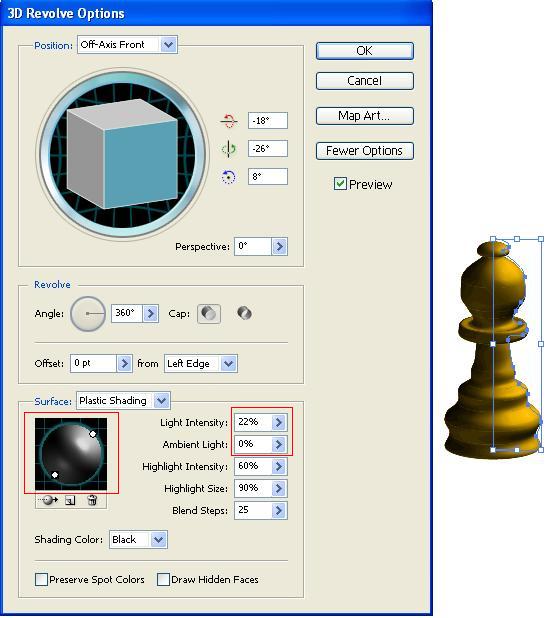Click the X-axis rotation icon
The height and width of the screenshot is (618, 558).
point(229,121)
